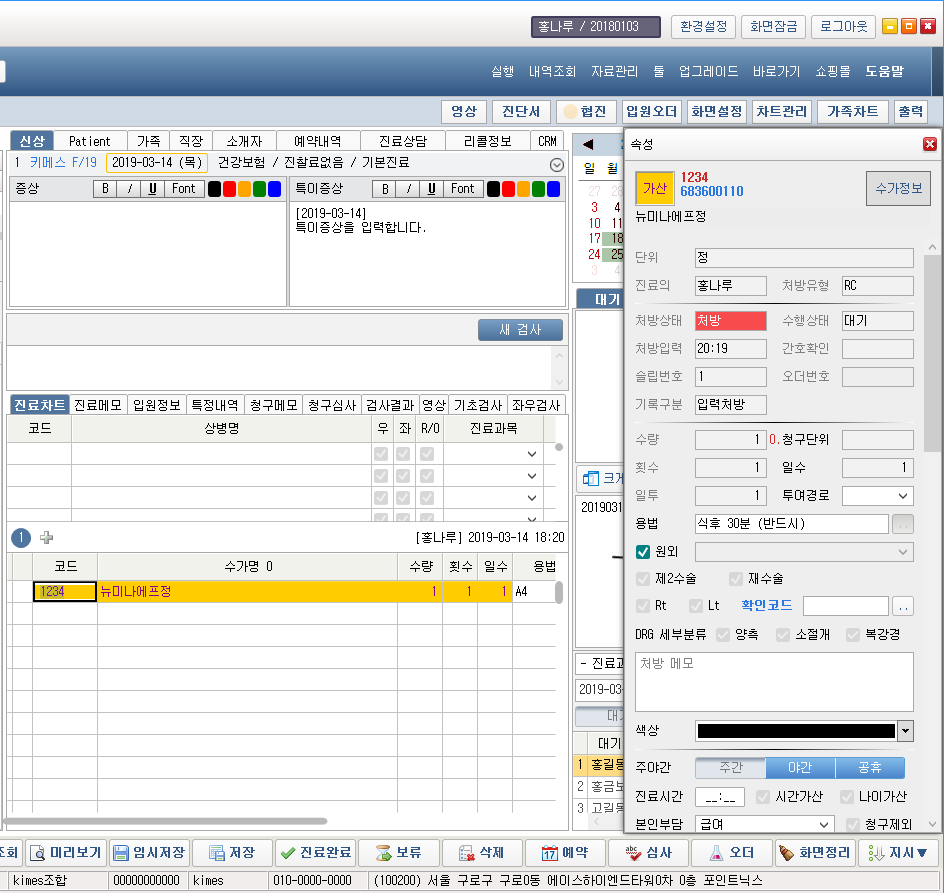Click the 삭제 (delete) button
The height and width of the screenshot is (893, 944).
pyautogui.click(x=481, y=853)
